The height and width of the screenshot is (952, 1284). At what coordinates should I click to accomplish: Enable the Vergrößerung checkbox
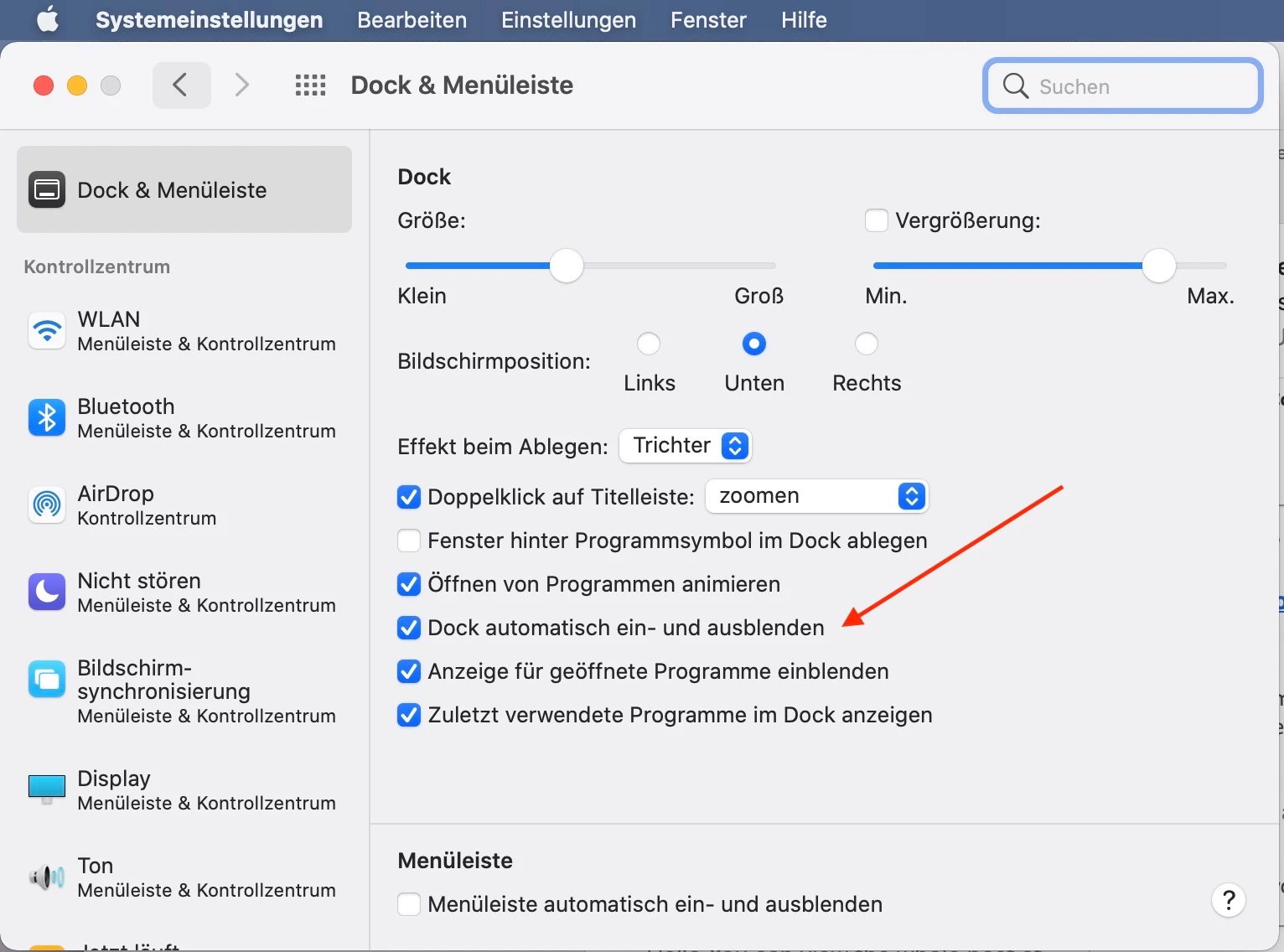877,220
